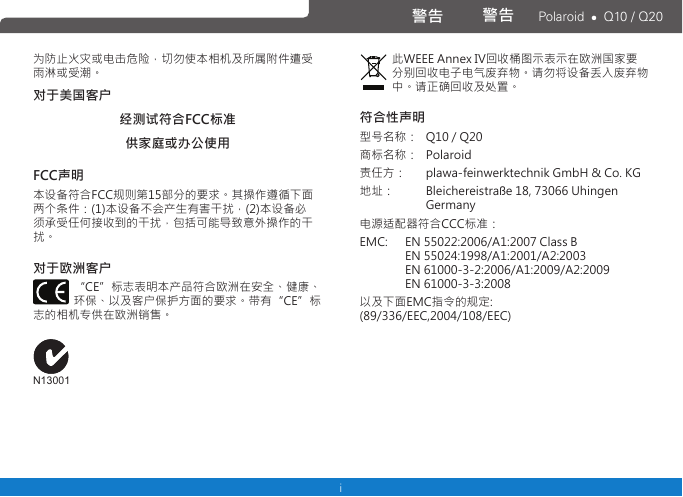Click EN 61000-3-3:2008
This screenshot has height=497, width=683.
(458, 284)
